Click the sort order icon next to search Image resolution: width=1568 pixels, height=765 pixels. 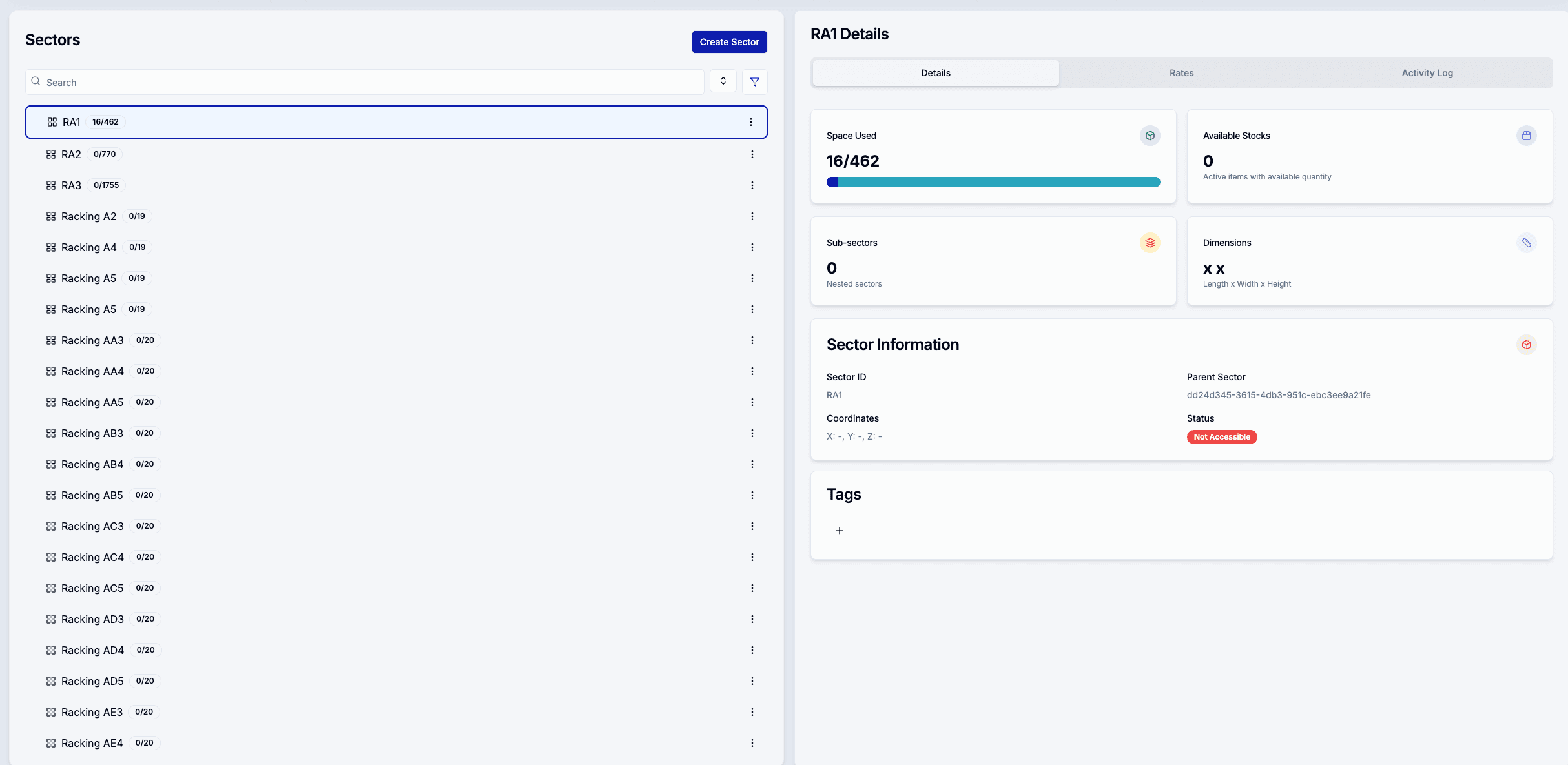(x=723, y=81)
